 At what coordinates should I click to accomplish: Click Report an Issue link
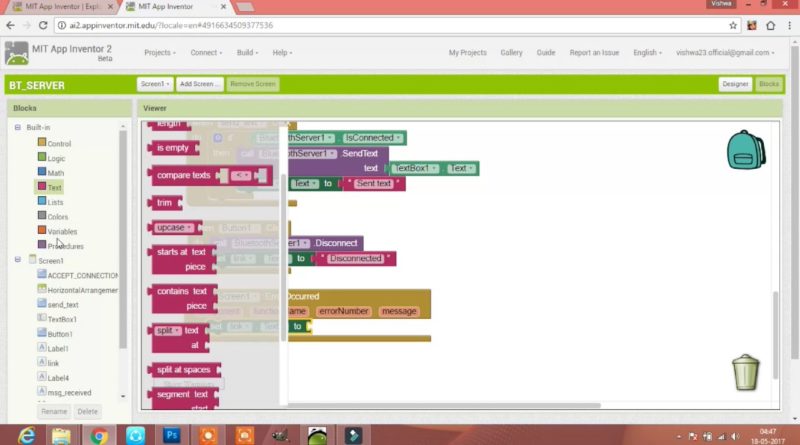[594, 53]
